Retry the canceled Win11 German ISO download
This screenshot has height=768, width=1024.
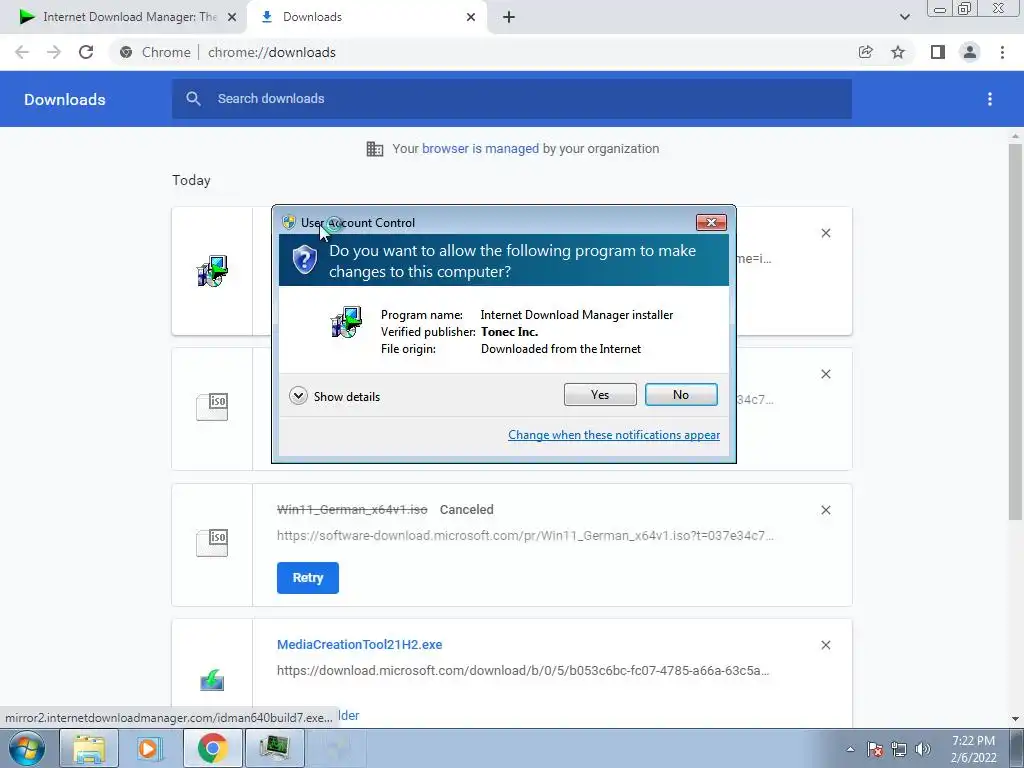click(308, 578)
